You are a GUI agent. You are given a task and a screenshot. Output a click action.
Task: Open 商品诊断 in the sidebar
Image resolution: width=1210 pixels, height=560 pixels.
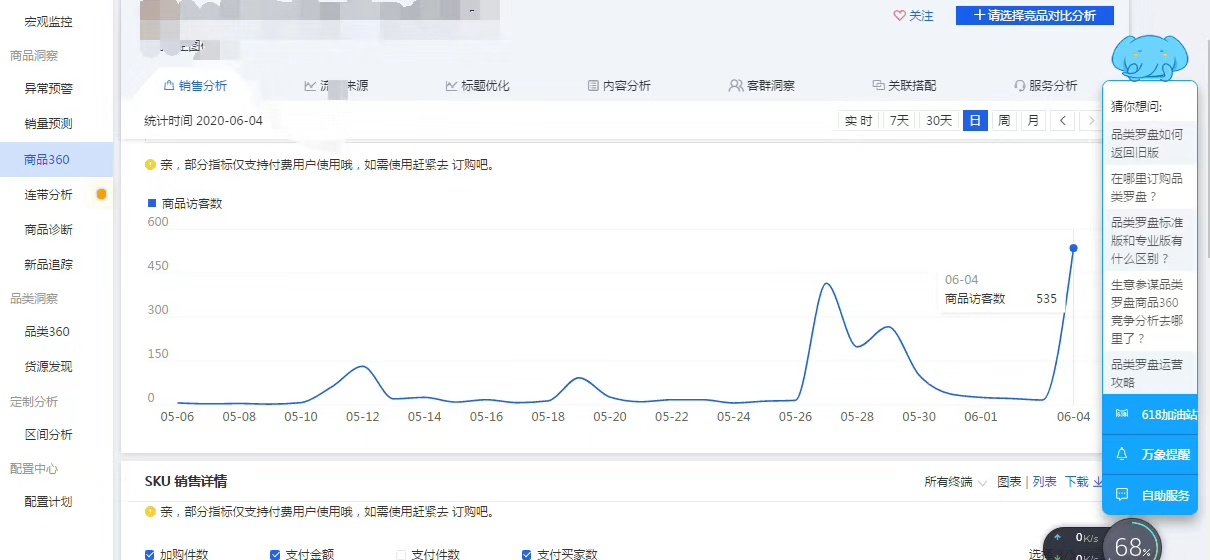pos(49,230)
